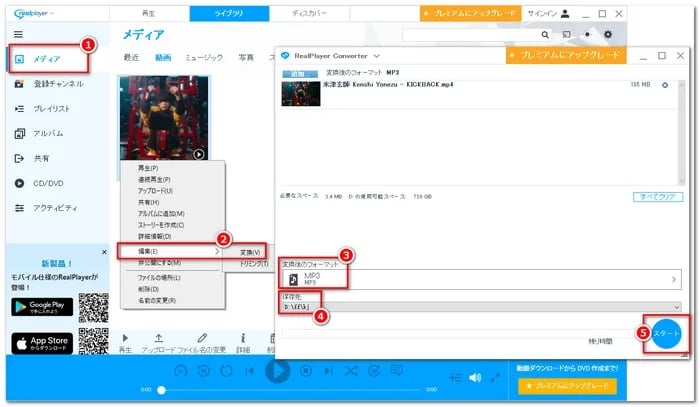Select the ミュージック filter tab
Image resolution: width=700 pixels, height=407 pixels.
[x=204, y=58]
